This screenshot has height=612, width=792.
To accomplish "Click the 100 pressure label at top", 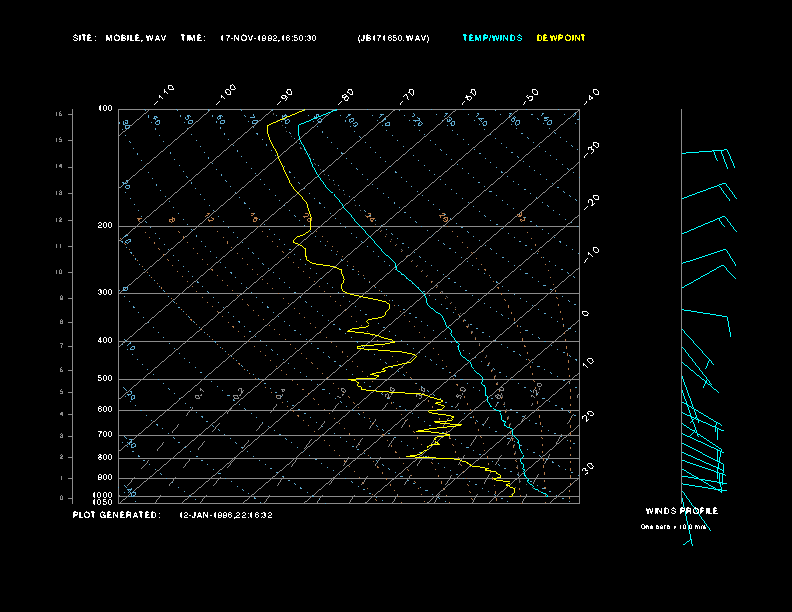I will [105, 108].
